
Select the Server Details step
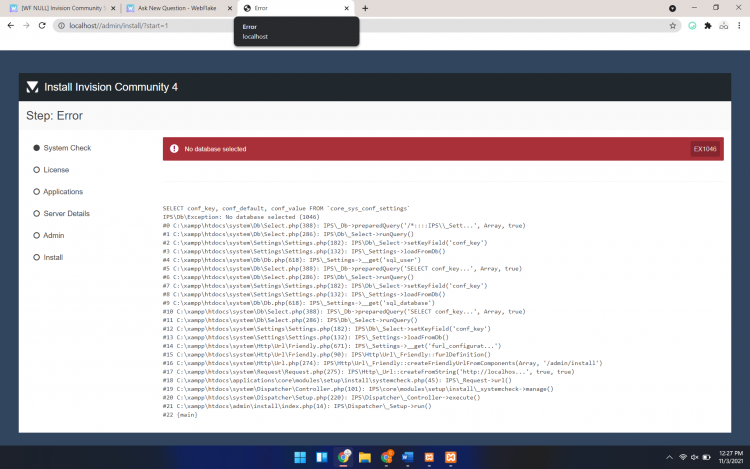coord(66,213)
